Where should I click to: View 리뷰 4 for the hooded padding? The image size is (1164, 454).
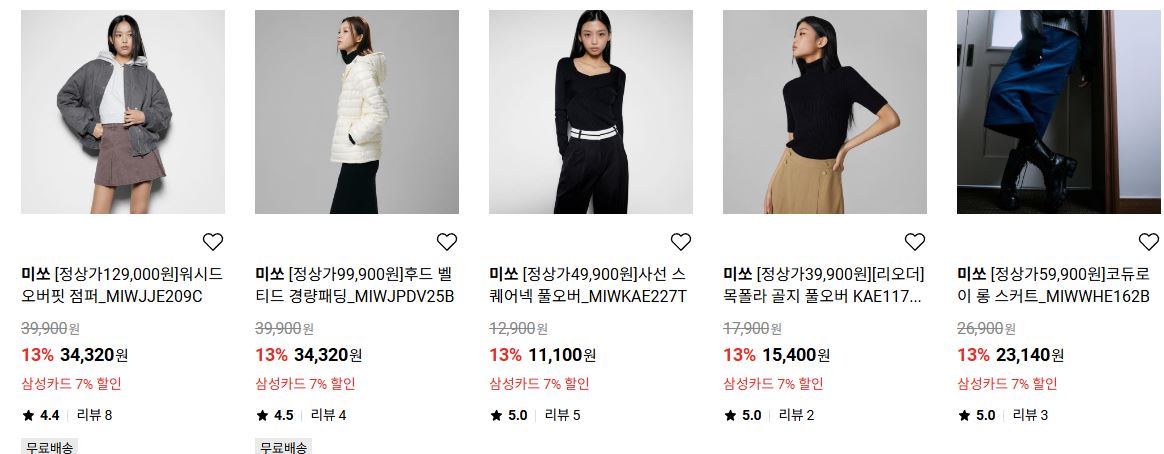tap(328, 415)
